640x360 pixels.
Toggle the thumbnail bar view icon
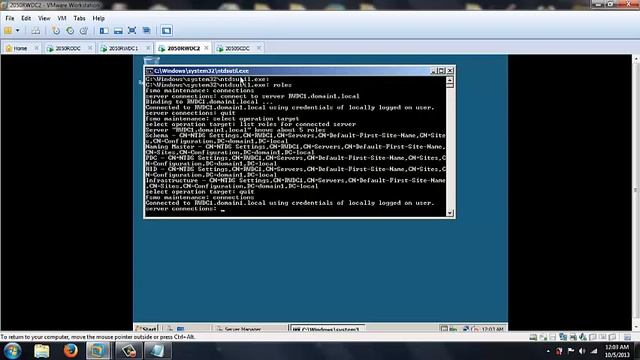pos(118,31)
